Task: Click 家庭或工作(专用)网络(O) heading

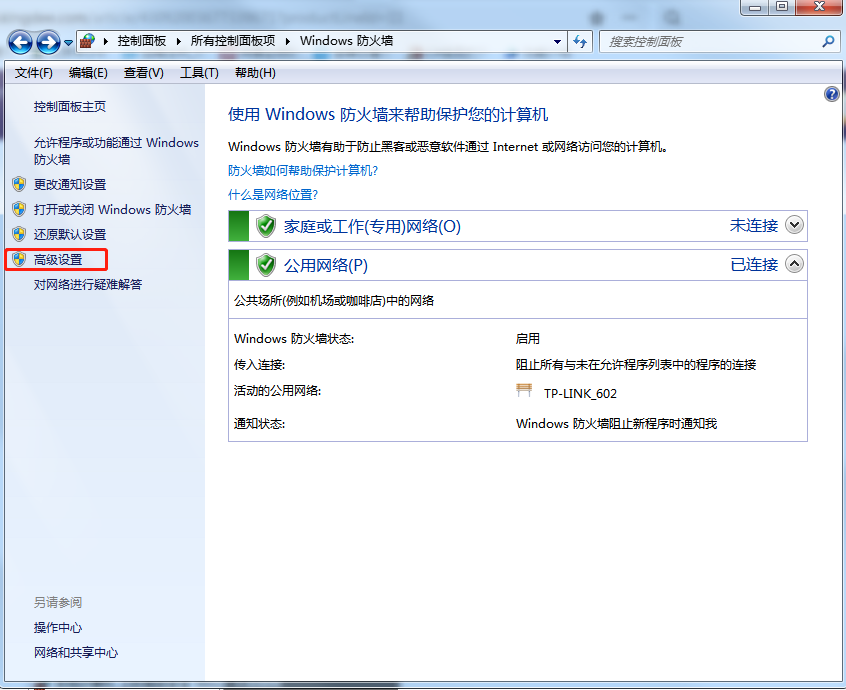Action: [372, 226]
